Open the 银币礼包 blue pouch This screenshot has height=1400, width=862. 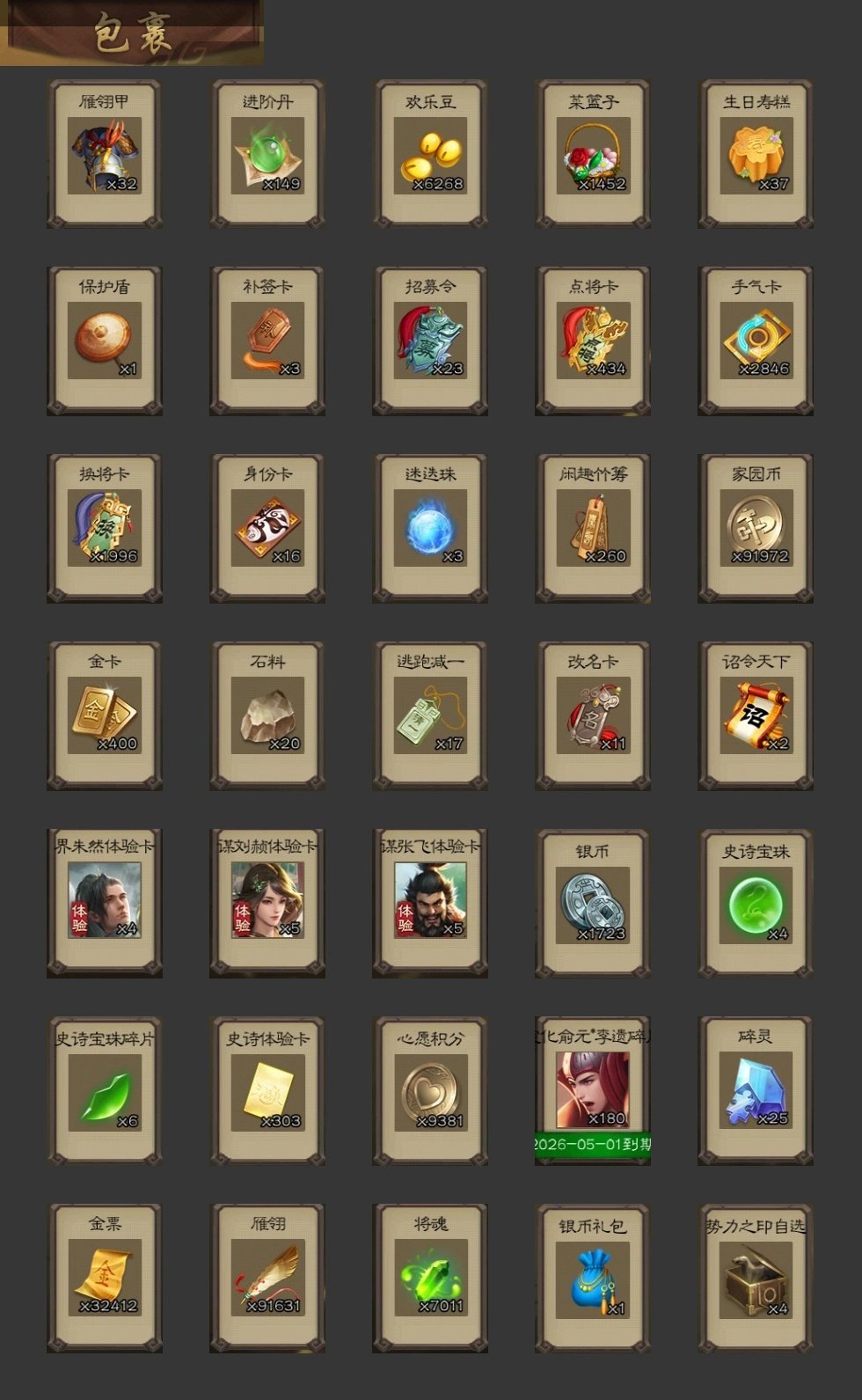593,1279
